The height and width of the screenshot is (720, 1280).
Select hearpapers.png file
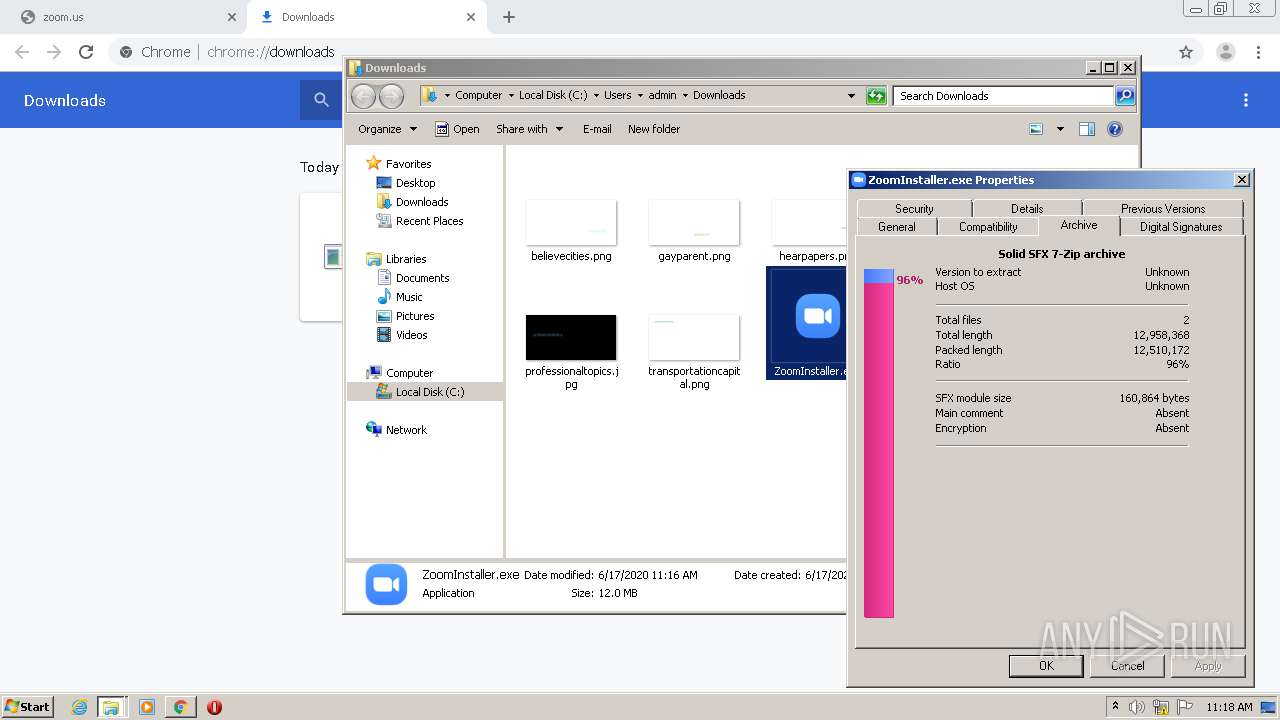tap(809, 231)
